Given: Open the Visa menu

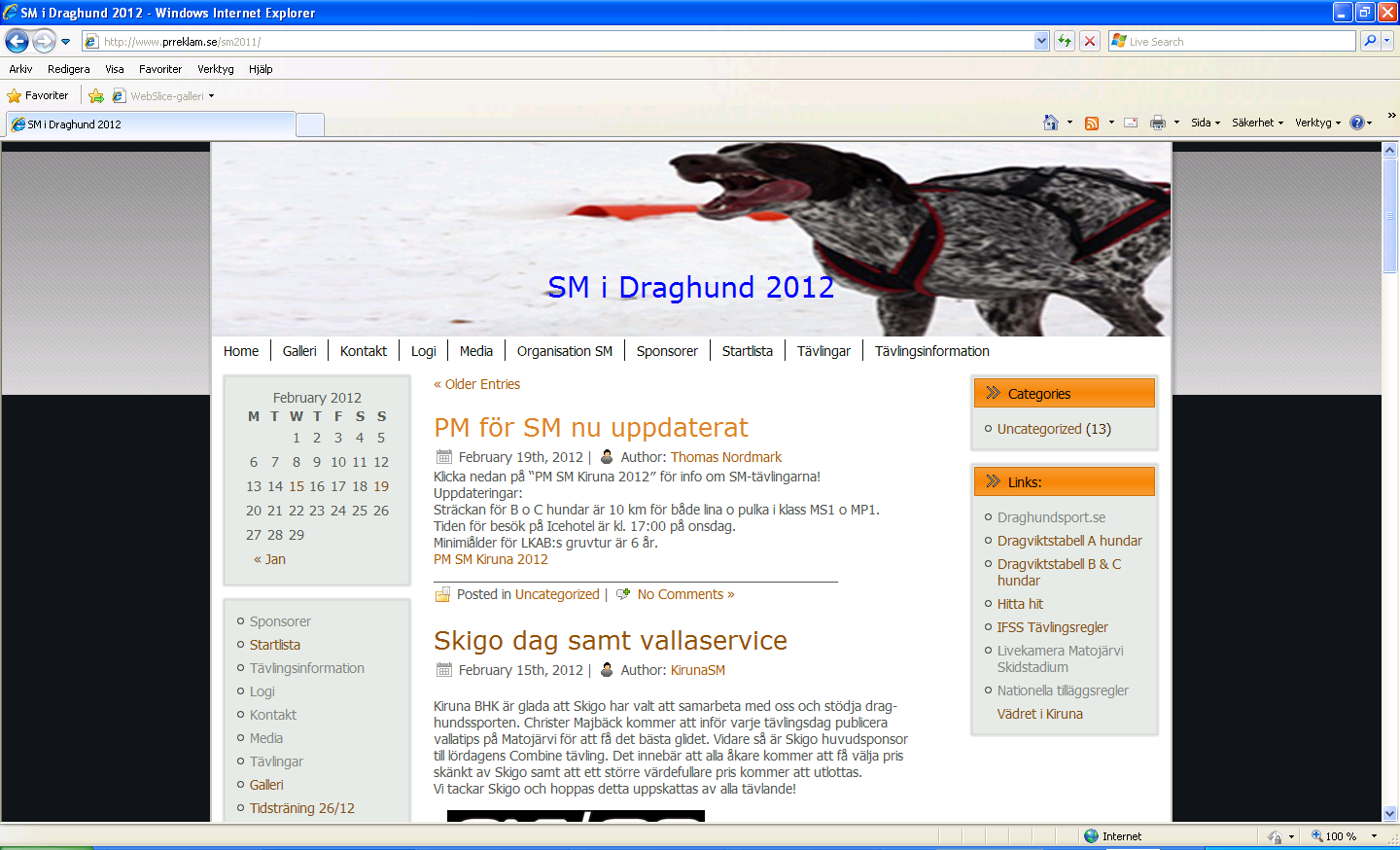Looking at the screenshot, I should point(115,69).
